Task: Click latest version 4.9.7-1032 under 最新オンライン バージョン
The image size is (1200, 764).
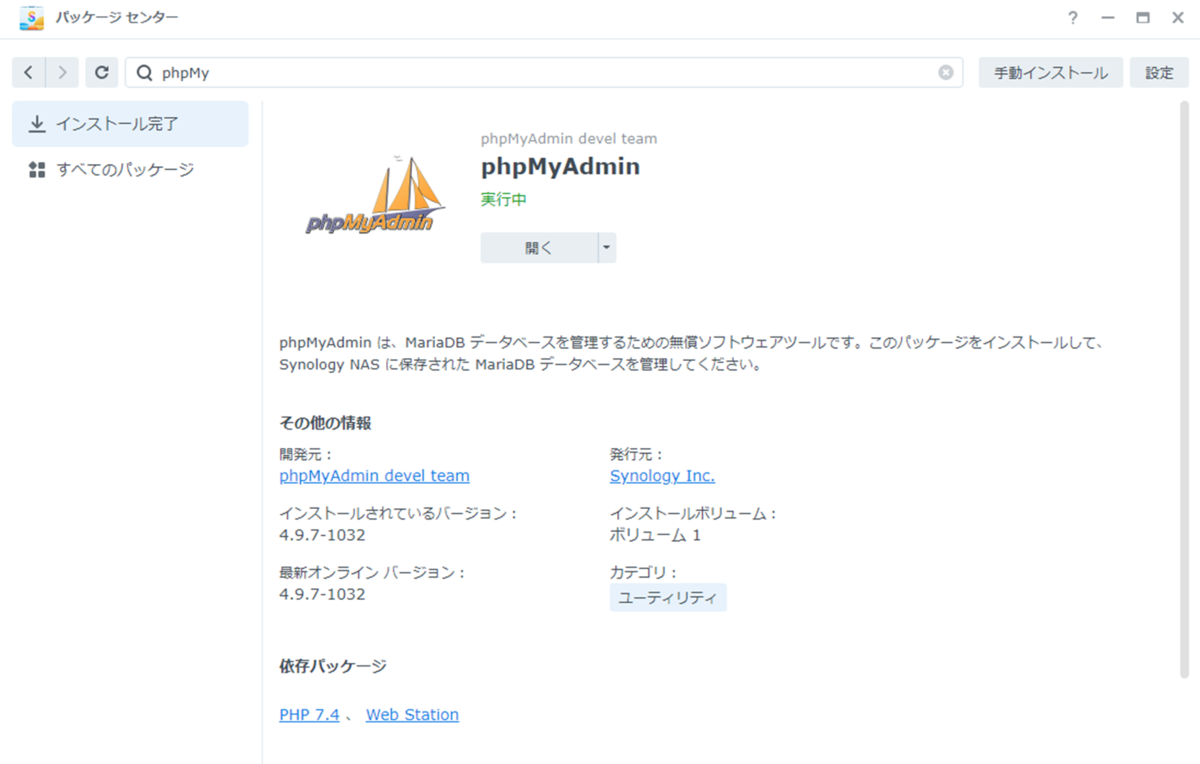Action: 322,594
